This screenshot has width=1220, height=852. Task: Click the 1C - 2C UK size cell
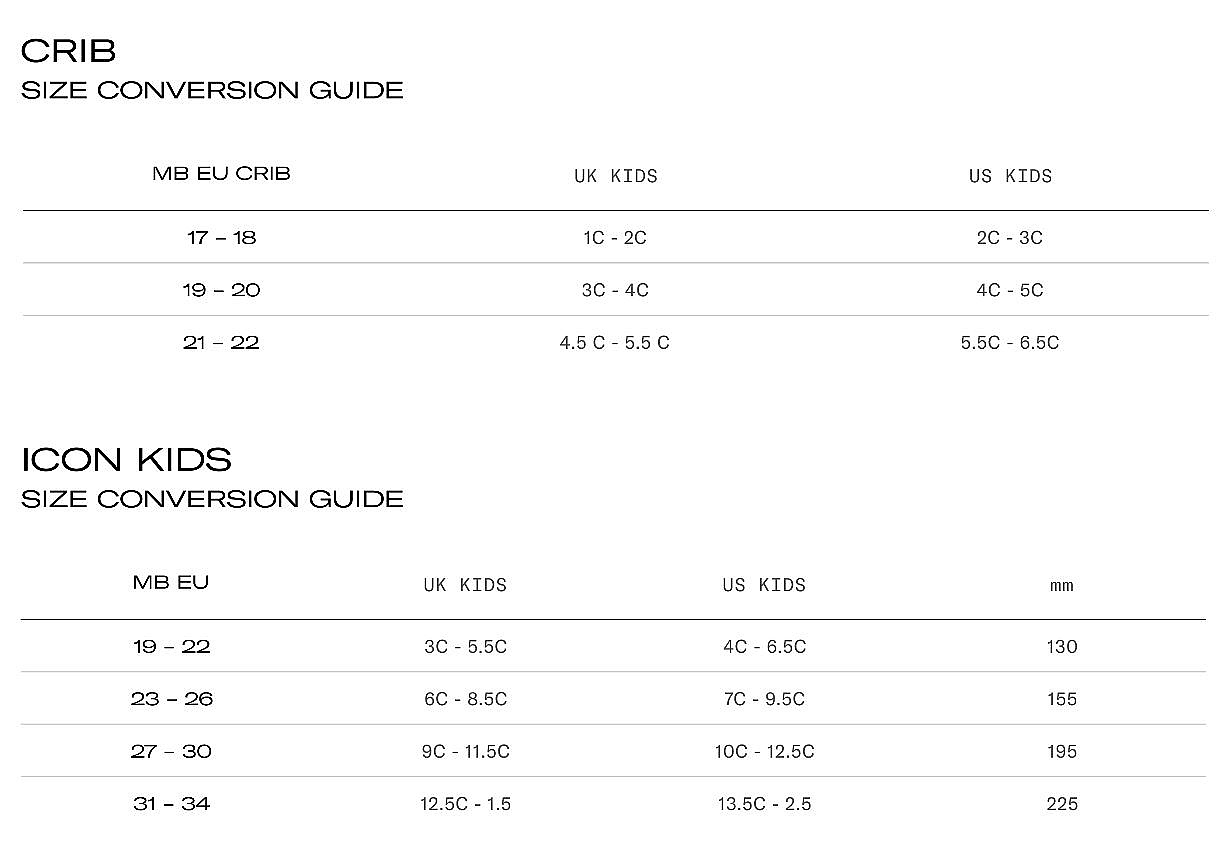pyautogui.click(x=615, y=238)
